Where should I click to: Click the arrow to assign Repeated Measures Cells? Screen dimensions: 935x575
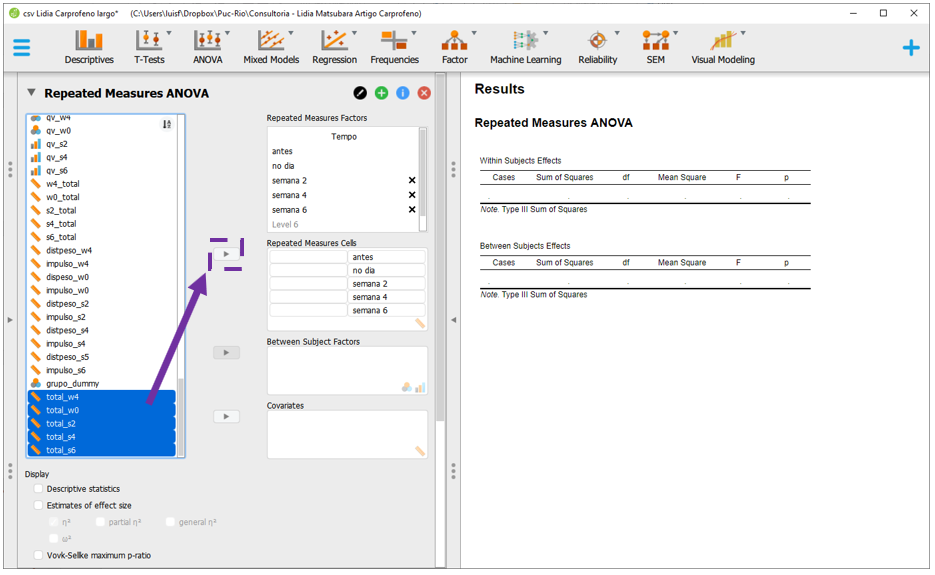pyautogui.click(x=227, y=255)
